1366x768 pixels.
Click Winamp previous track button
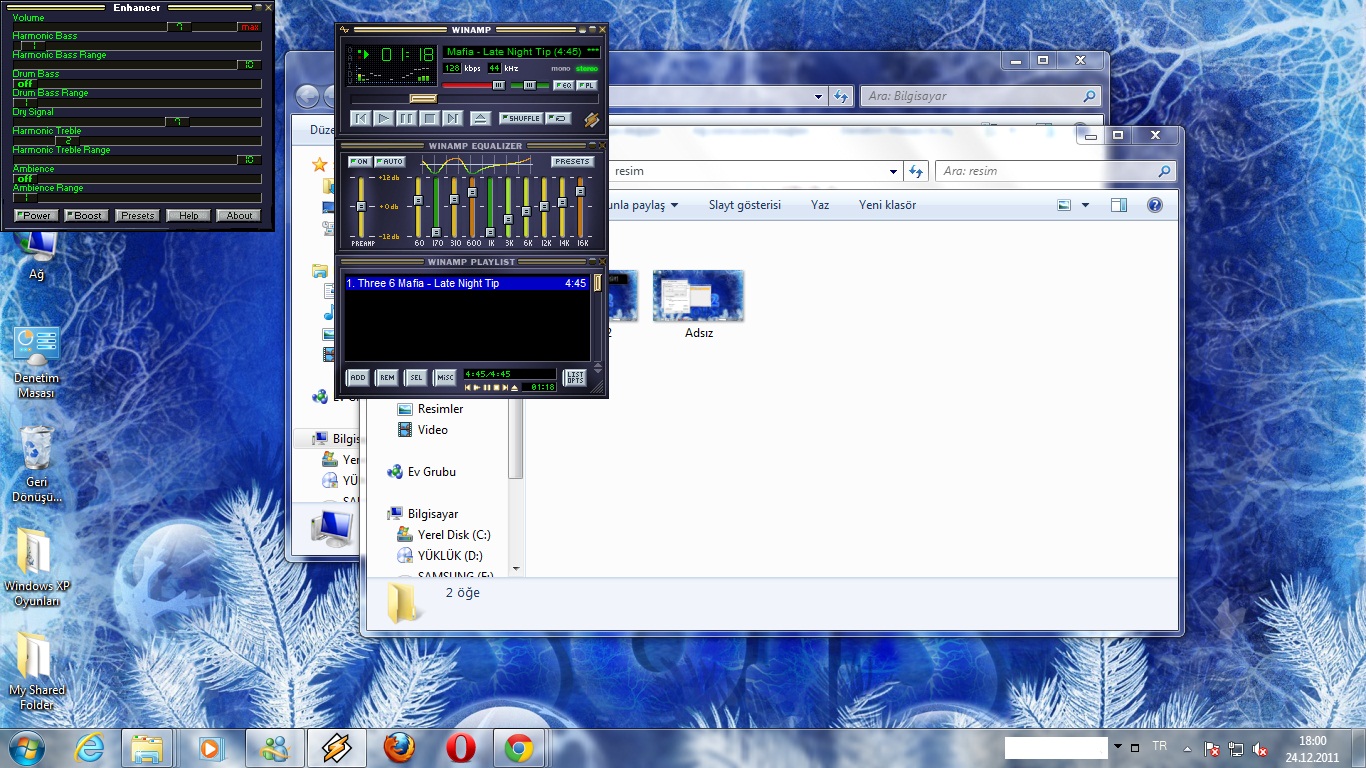[361, 118]
